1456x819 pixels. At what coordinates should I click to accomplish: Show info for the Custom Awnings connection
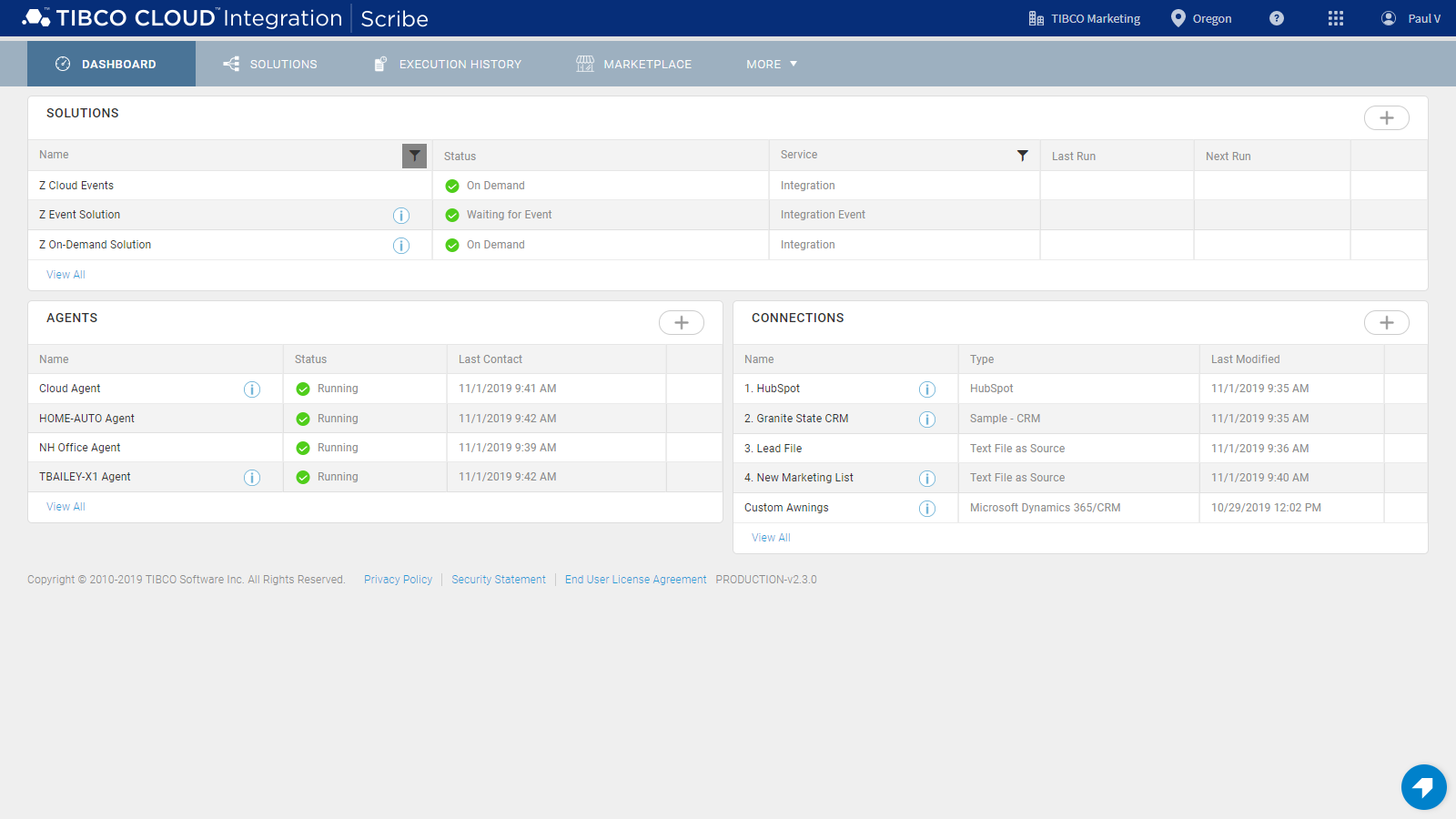pyautogui.click(x=926, y=508)
